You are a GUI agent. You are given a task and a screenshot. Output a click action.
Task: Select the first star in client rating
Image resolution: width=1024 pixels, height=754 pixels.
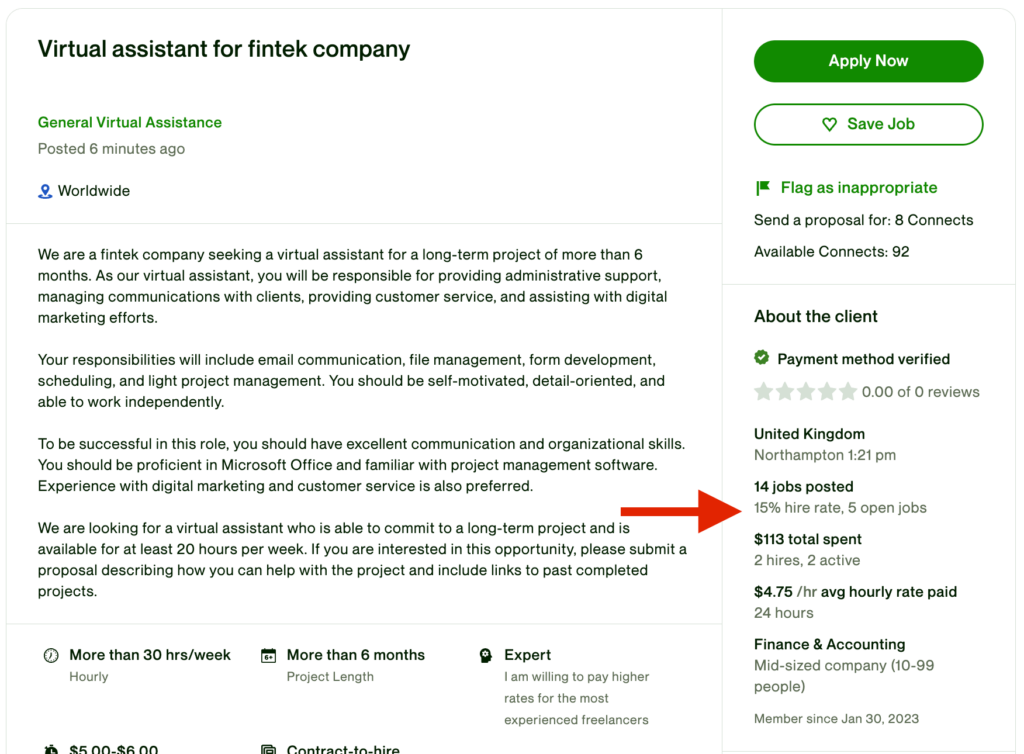pyautogui.click(x=764, y=391)
